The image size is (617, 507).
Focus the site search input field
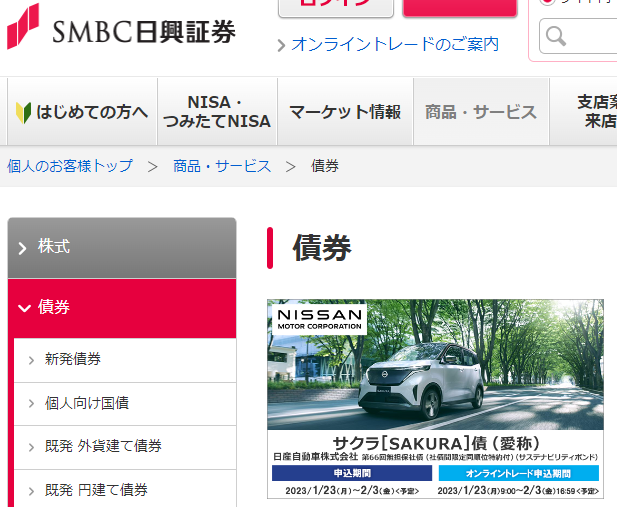pos(578,36)
